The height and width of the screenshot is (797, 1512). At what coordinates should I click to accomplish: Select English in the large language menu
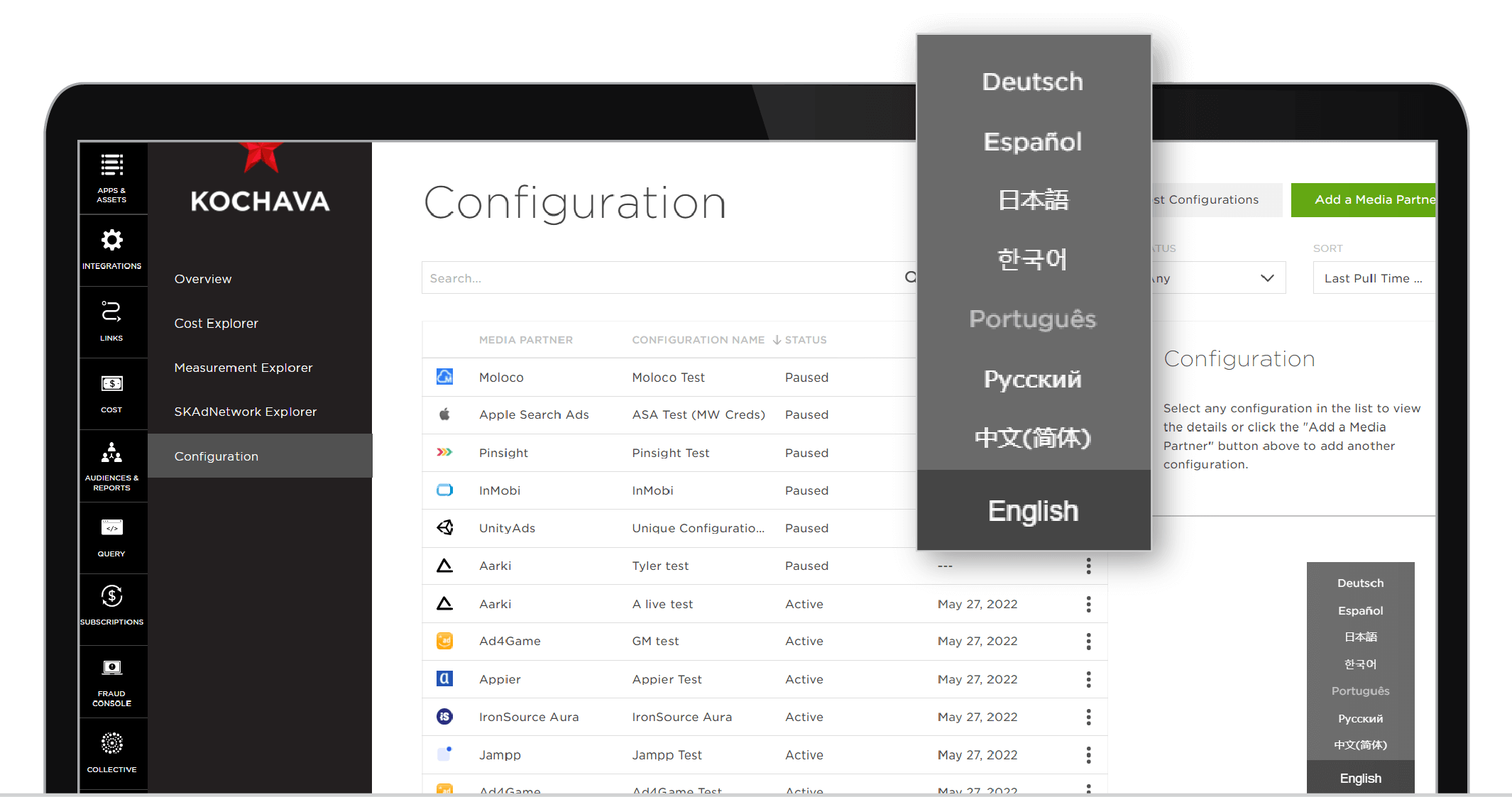1034,510
